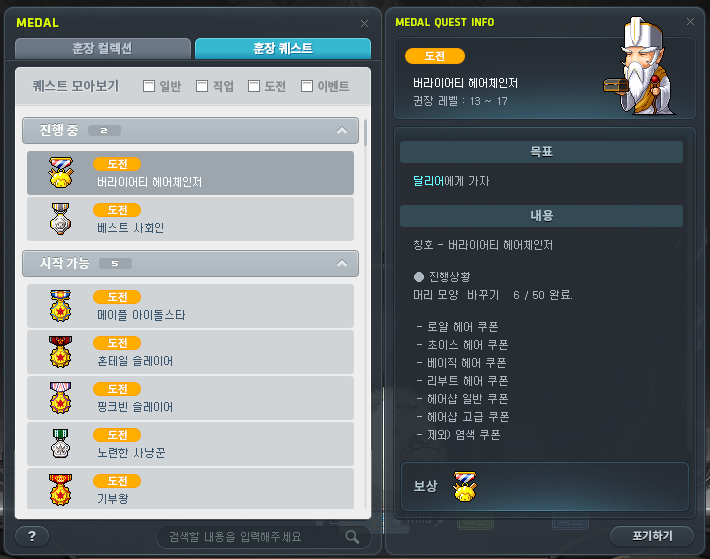The height and width of the screenshot is (559, 710).
Task: Collapse the 시작 가능 section
Action: click(342, 263)
